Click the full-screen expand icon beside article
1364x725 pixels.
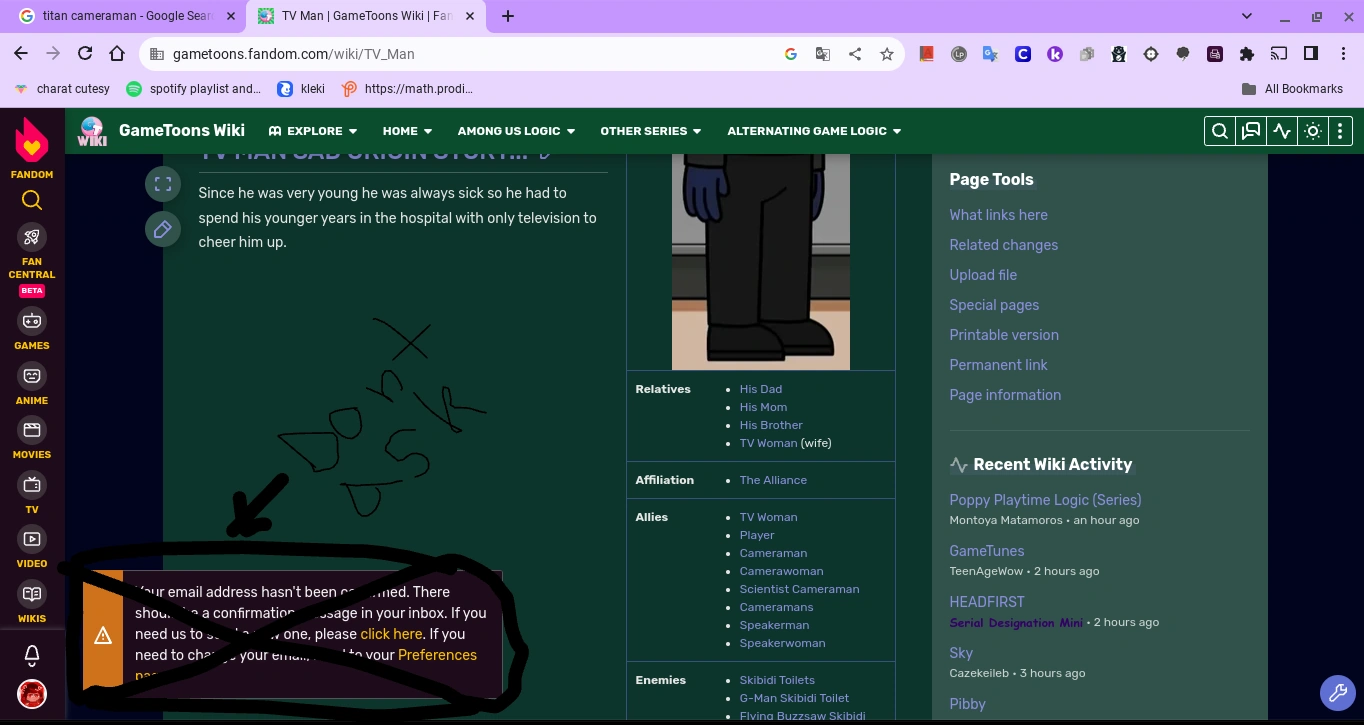(x=163, y=184)
